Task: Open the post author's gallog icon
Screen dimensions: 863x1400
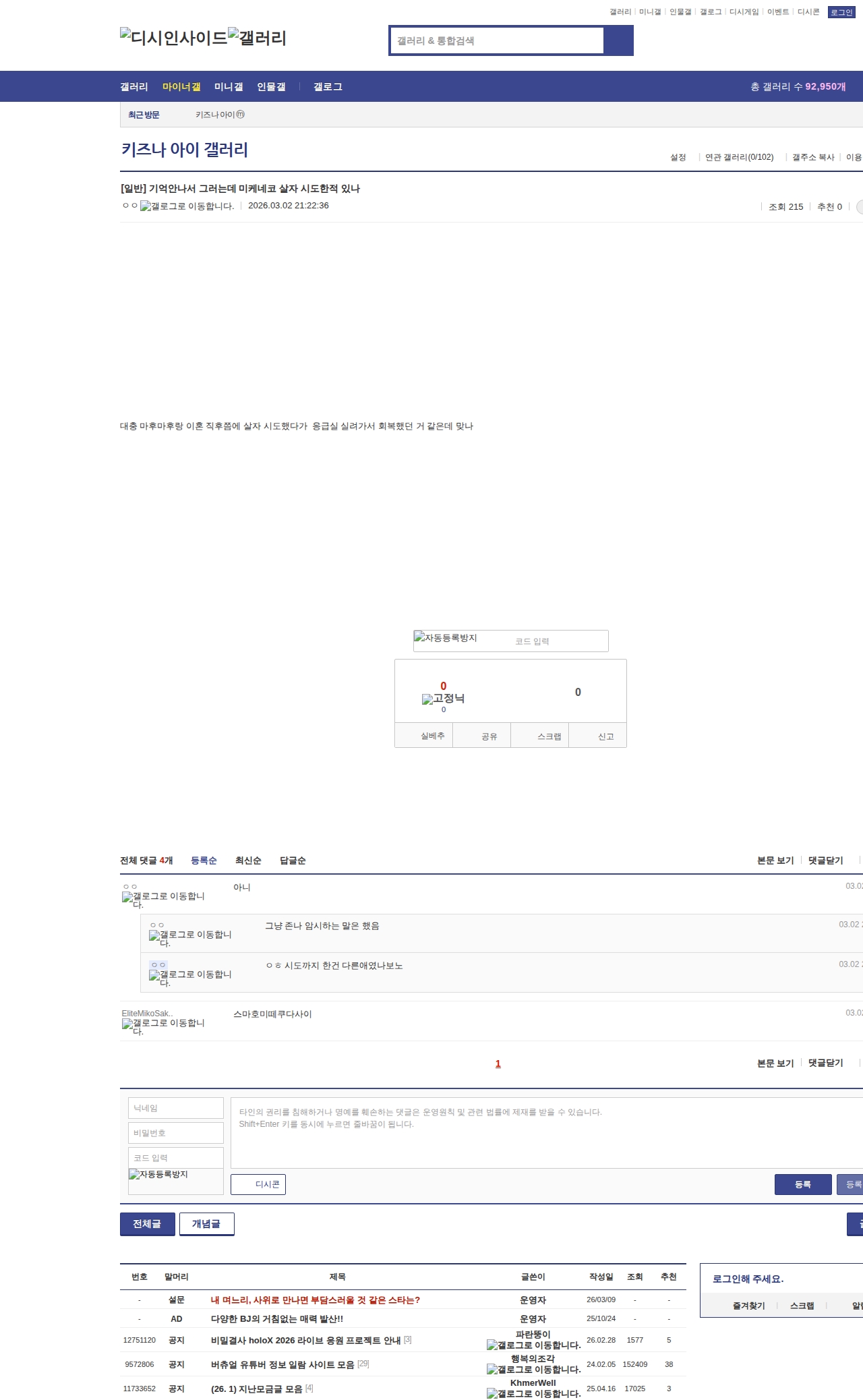Action: (187, 206)
